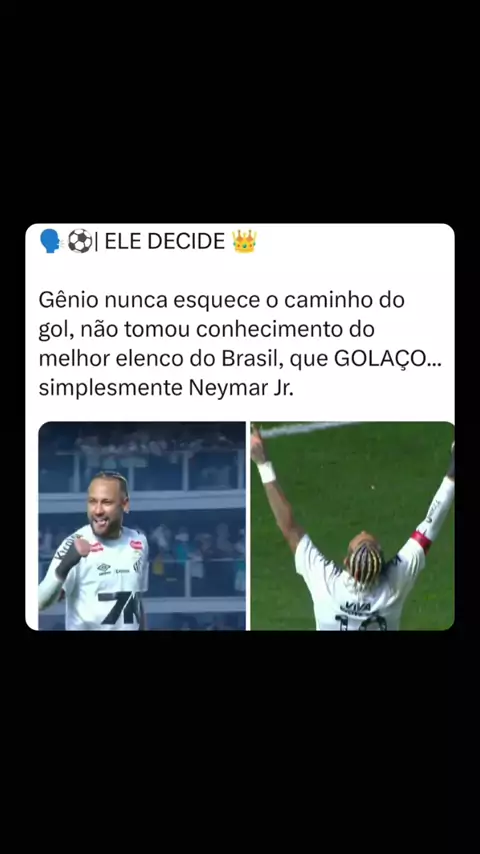Click the black jersey number on front
480x854 pixels.
[120, 608]
